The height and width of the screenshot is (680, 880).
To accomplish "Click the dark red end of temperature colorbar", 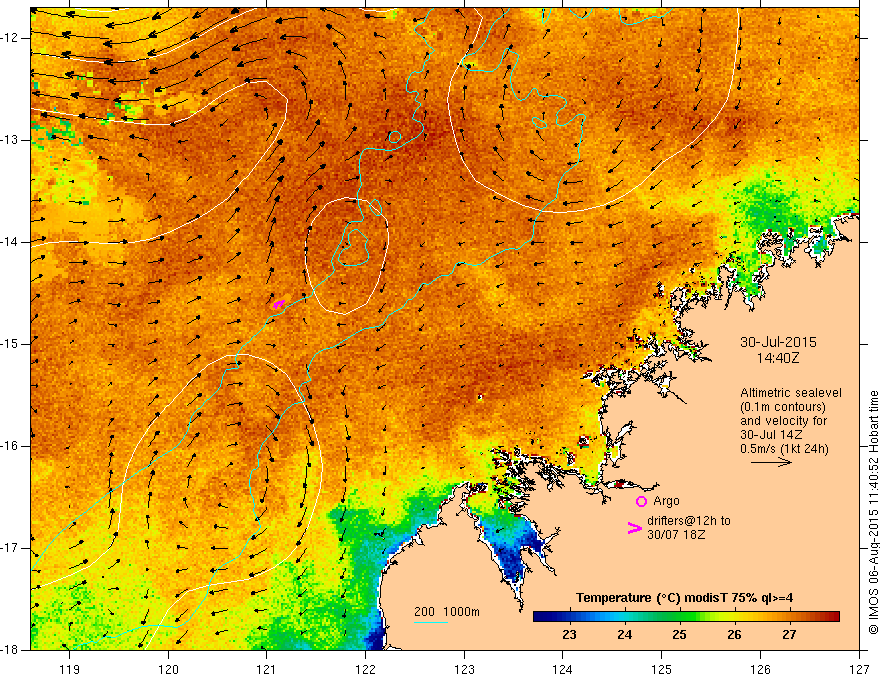I will point(832,617).
